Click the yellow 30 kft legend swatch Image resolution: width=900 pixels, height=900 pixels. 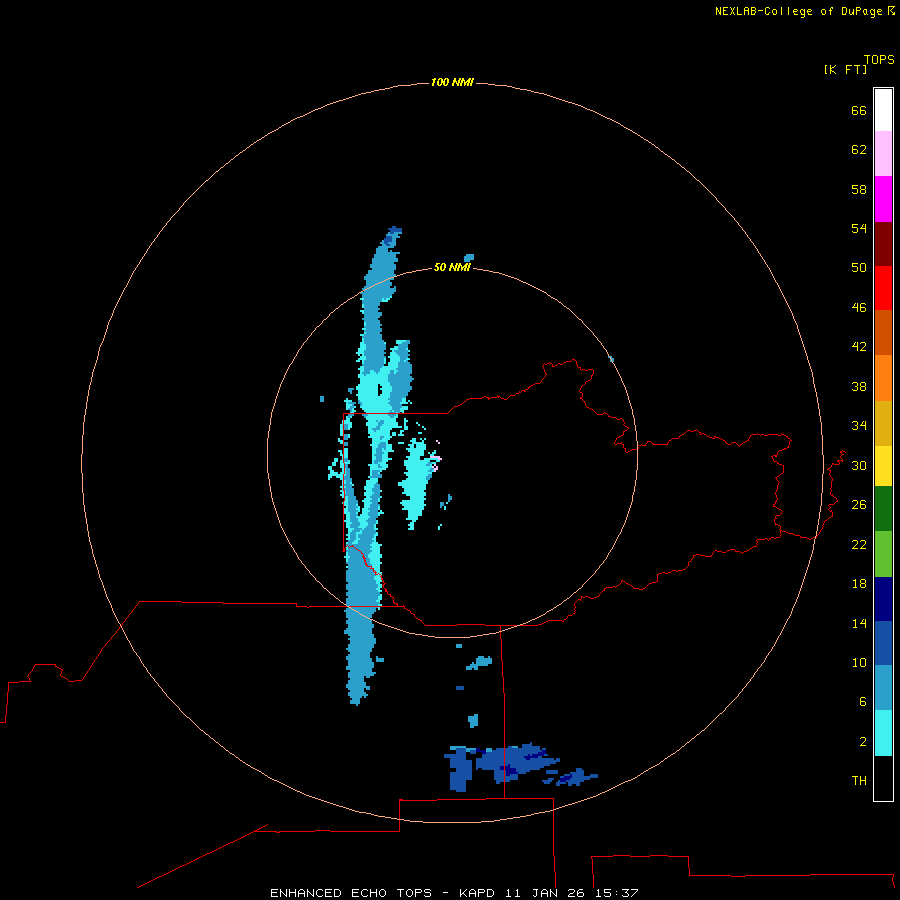883,466
